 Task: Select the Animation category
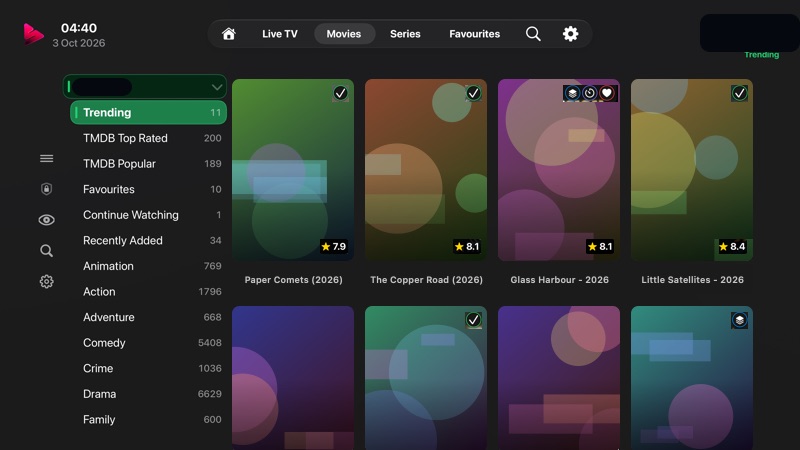(x=148, y=266)
